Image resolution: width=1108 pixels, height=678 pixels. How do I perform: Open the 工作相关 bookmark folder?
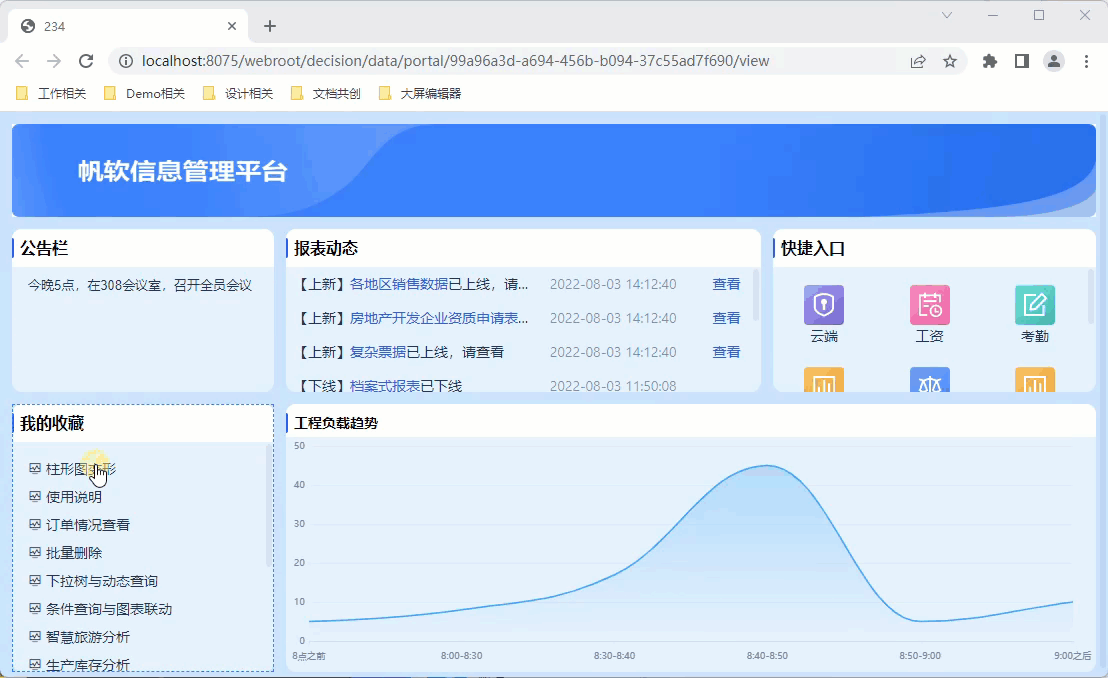[51, 93]
